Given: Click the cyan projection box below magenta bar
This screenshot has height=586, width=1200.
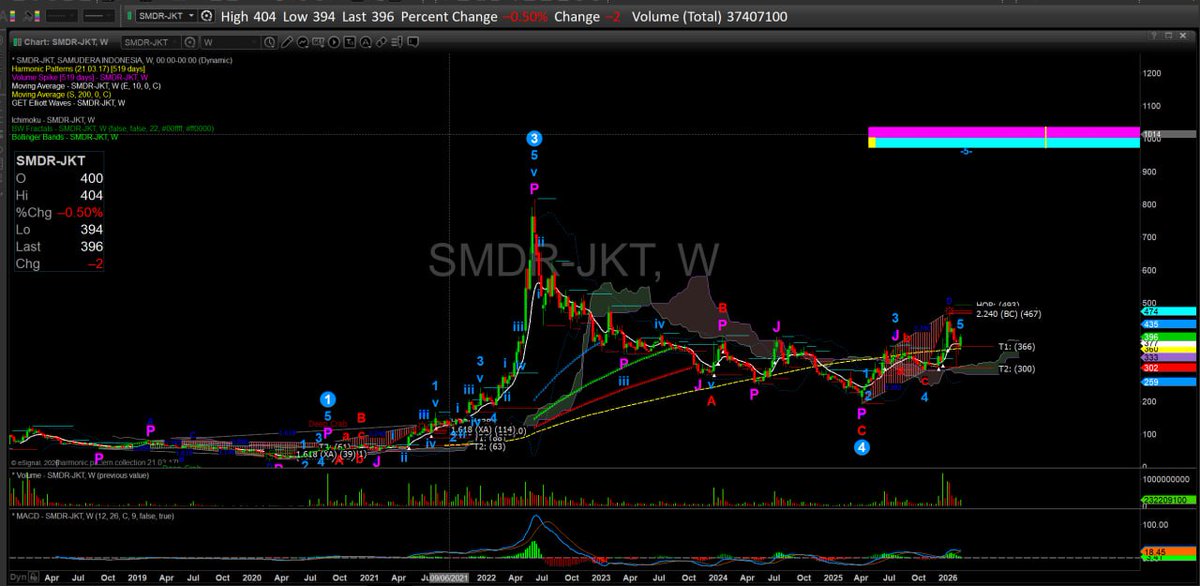Looking at the screenshot, I should coord(1003,143).
